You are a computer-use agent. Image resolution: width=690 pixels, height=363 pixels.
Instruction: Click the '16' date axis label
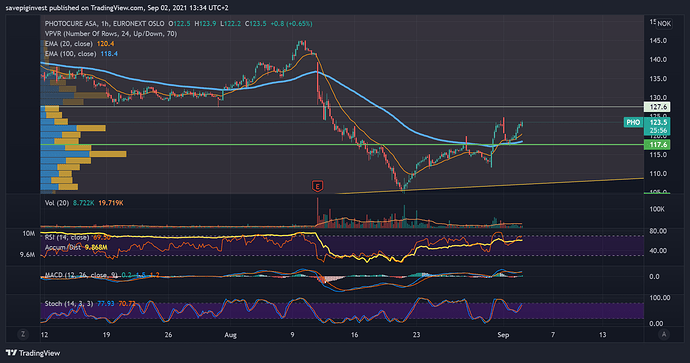point(354,335)
